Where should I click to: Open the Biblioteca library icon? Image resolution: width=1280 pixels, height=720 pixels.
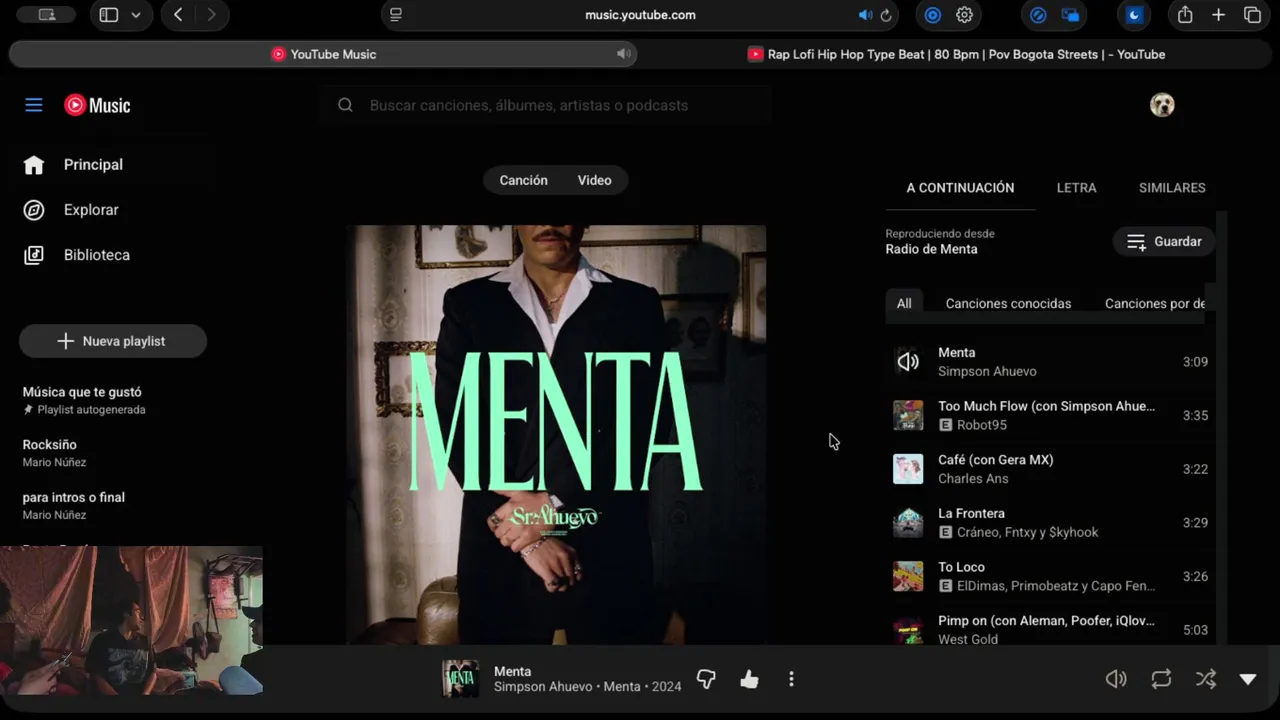coord(34,255)
